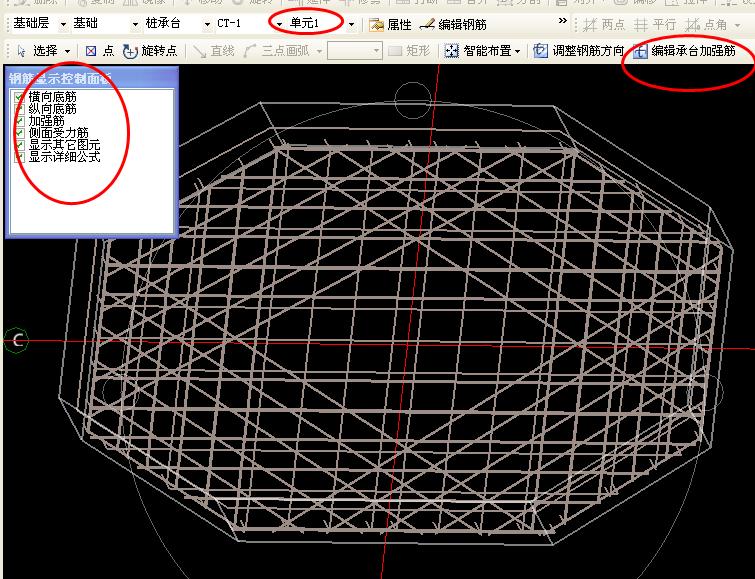This screenshot has height=579, width=755.
Task: Toggle the 显示详细公式 checkbox
Action: point(19,157)
